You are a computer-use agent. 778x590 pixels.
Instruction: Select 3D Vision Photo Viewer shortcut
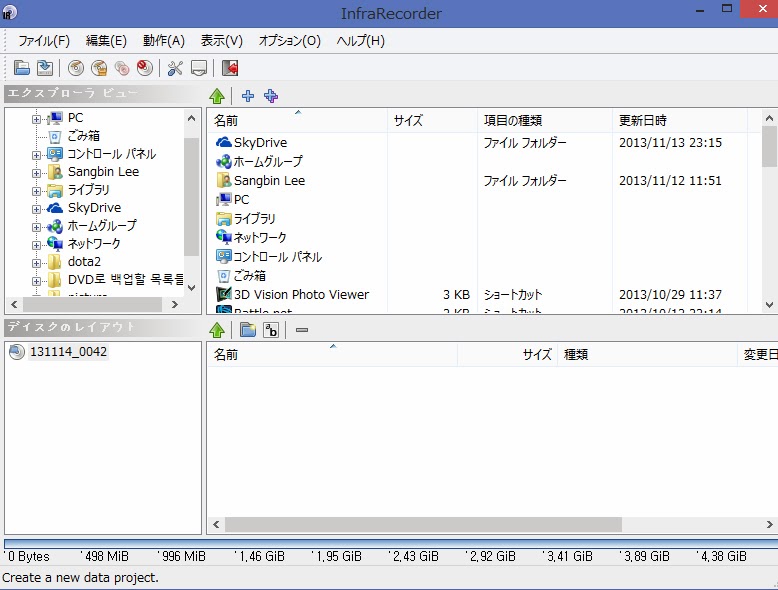pyautogui.click(x=301, y=295)
